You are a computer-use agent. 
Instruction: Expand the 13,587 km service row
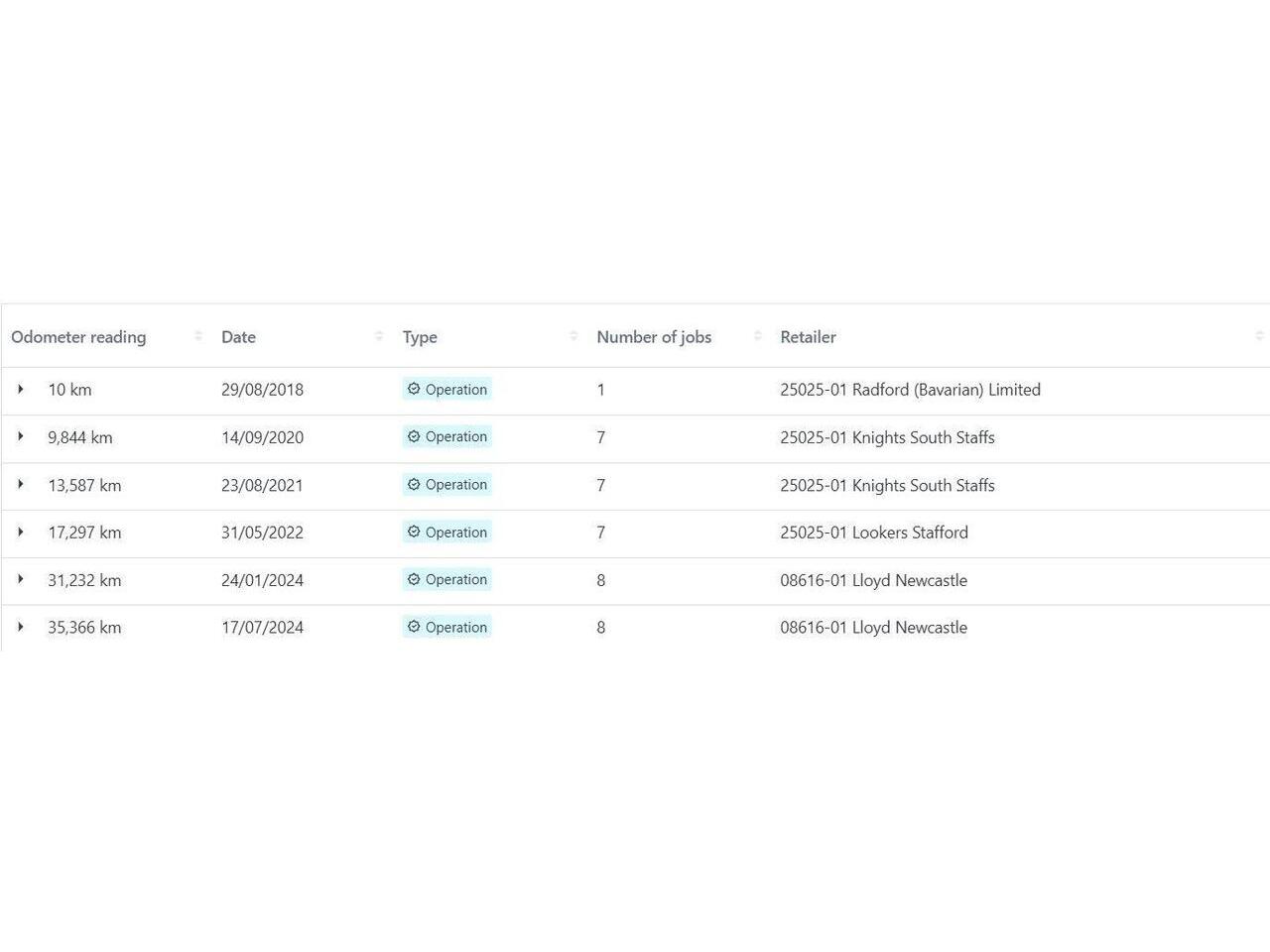[x=21, y=485]
